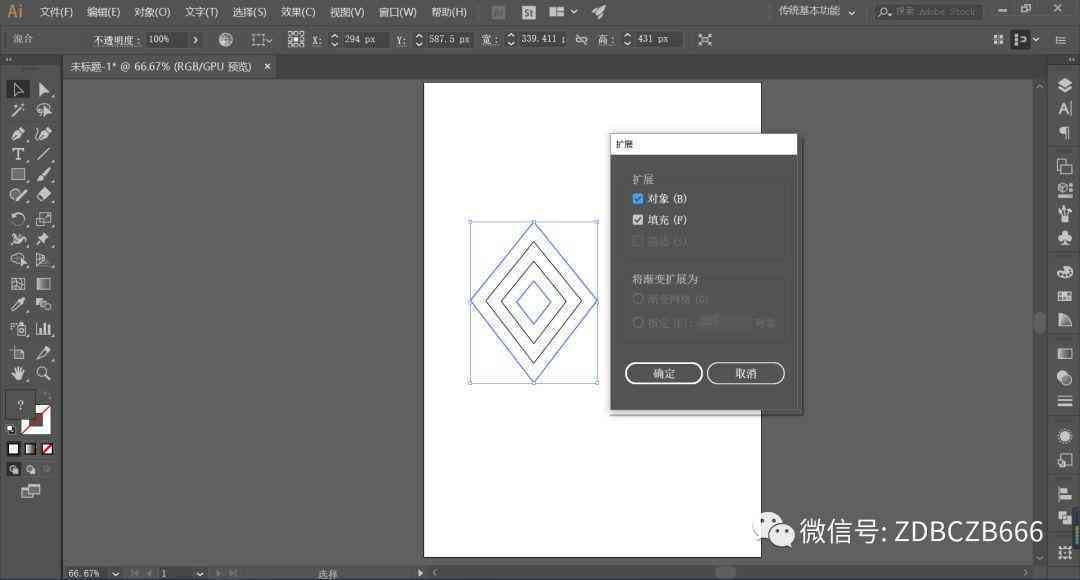Open the 窗口(W) menu
The height and width of the screenshot is (580, 1080).
click(397, 12)
